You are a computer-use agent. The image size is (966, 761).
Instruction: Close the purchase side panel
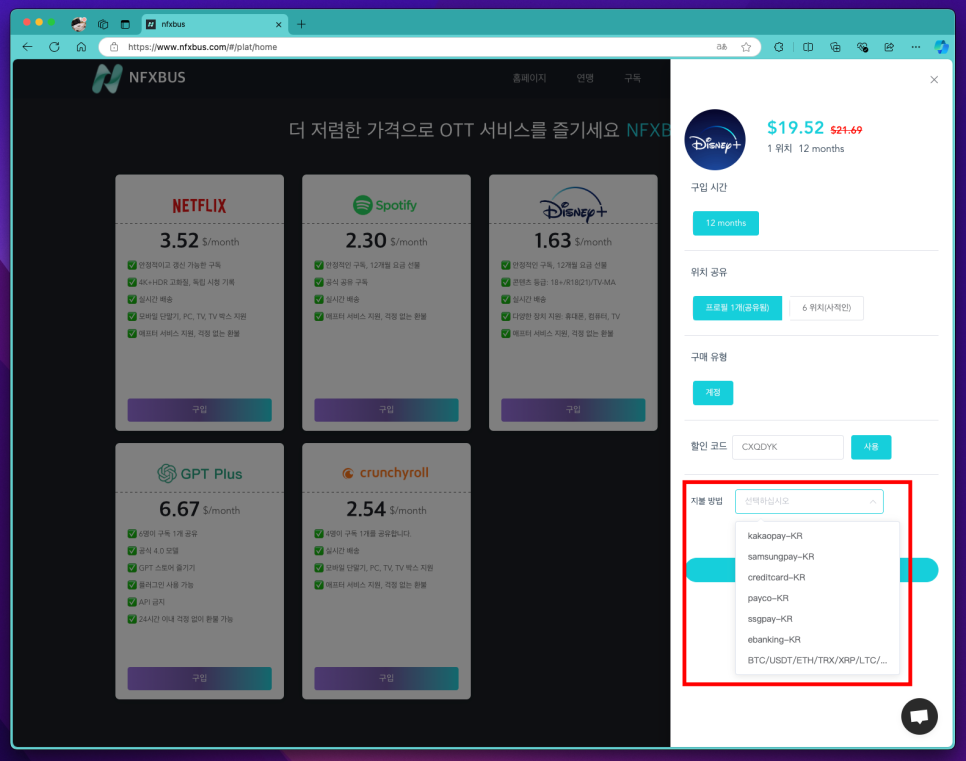[x=934, y=79]
